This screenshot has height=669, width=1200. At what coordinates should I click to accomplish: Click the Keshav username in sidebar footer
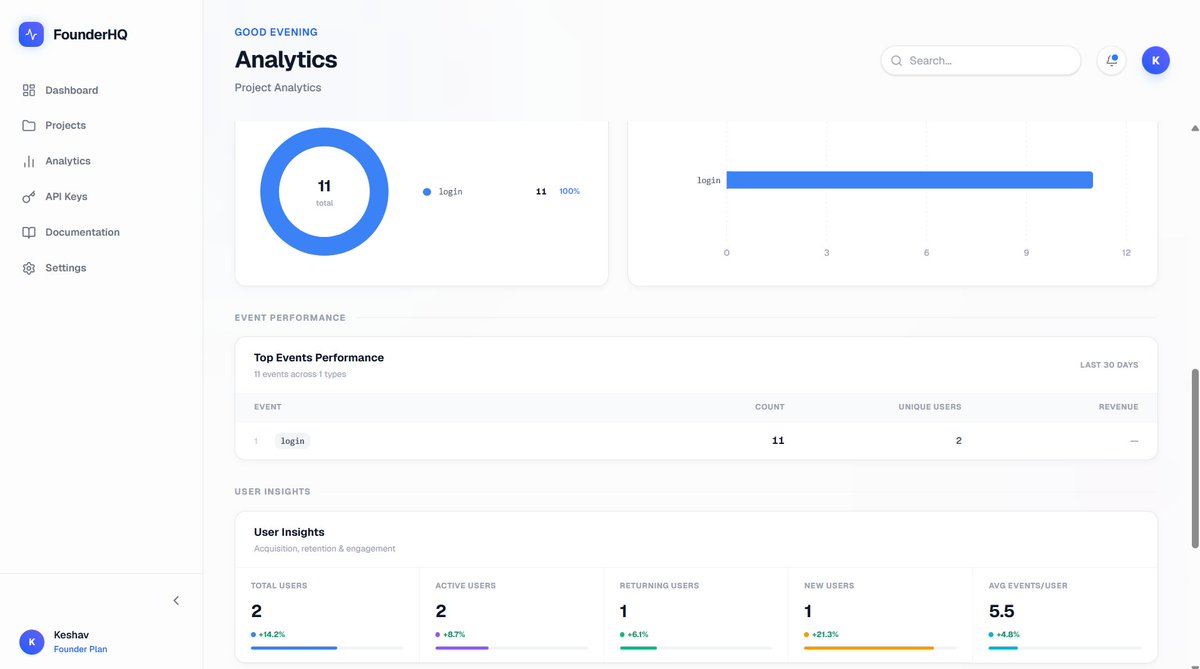pos(71,635)
